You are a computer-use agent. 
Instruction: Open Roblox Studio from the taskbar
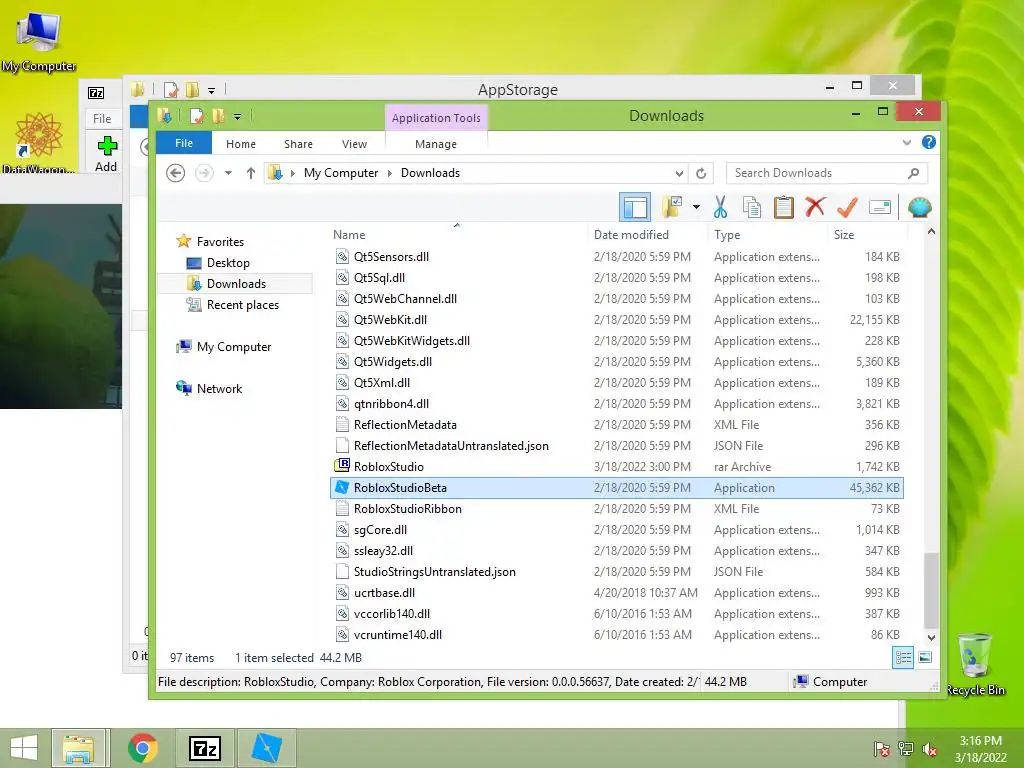[x=266, y=748]
